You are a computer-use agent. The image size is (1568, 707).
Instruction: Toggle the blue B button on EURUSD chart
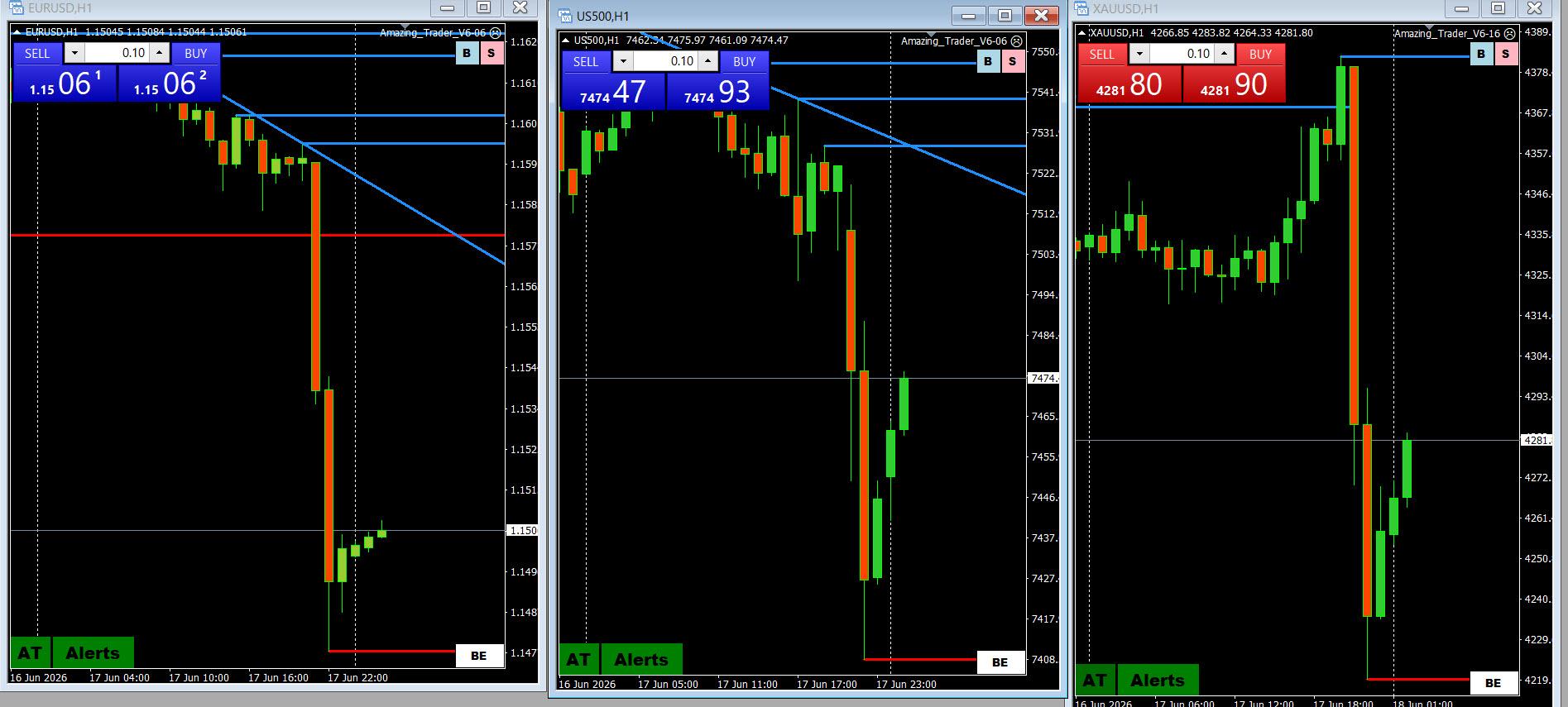467,53
